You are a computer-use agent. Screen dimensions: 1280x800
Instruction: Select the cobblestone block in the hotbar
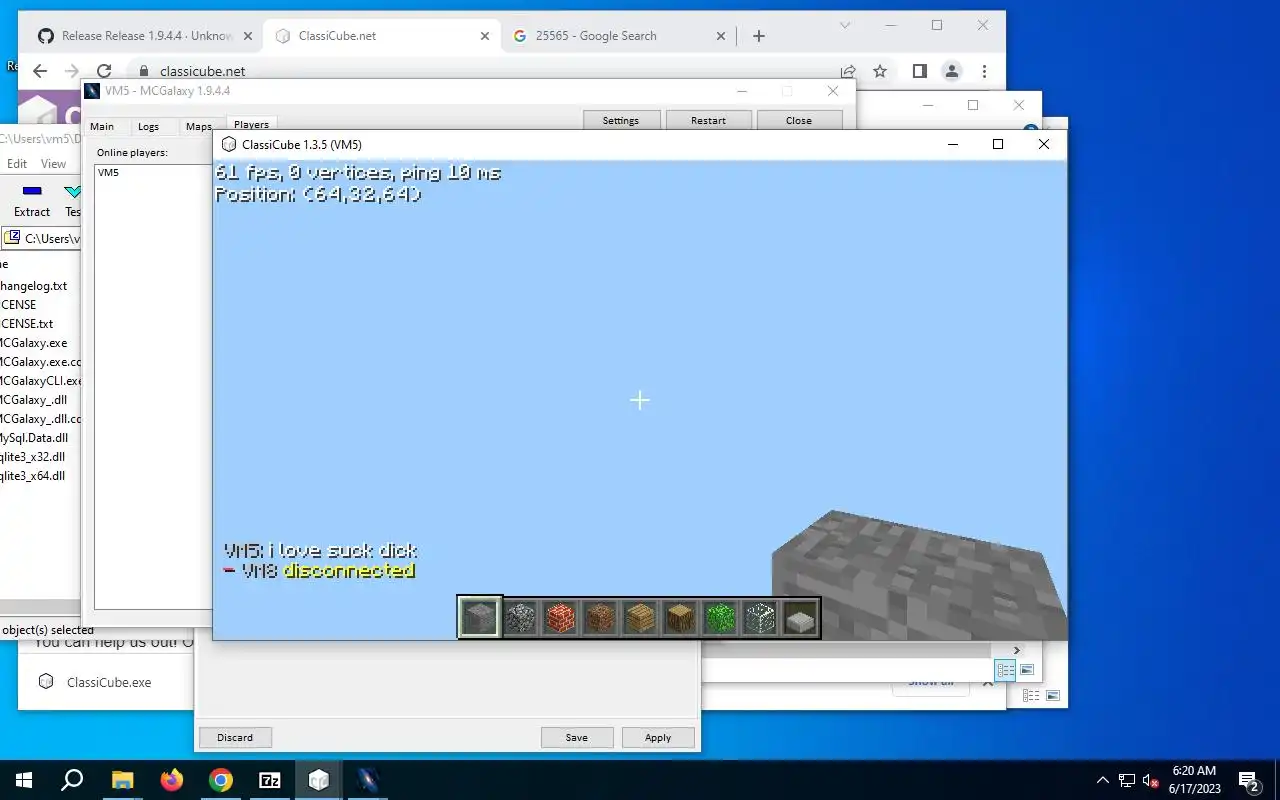520,618
